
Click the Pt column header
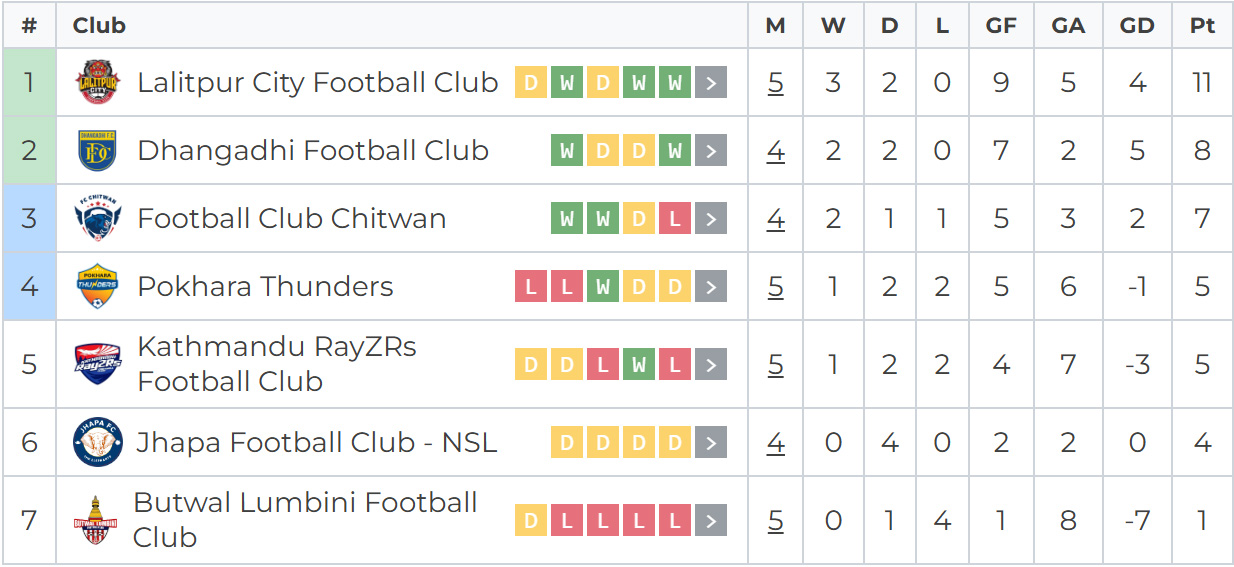click(1202, 26)
